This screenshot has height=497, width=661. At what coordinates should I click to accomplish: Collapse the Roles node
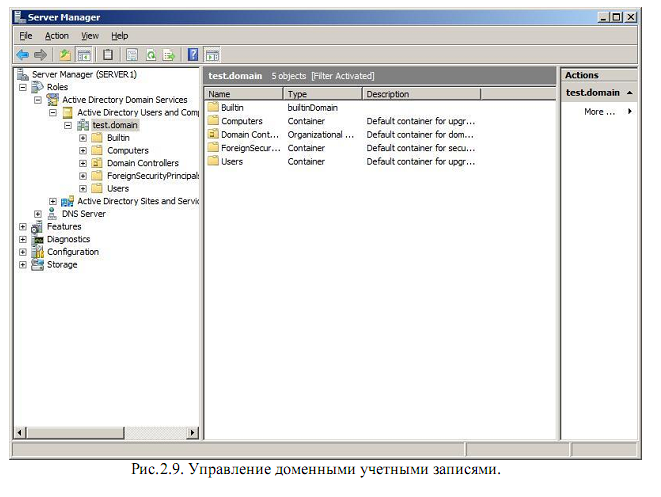click(x=23, y=87)
